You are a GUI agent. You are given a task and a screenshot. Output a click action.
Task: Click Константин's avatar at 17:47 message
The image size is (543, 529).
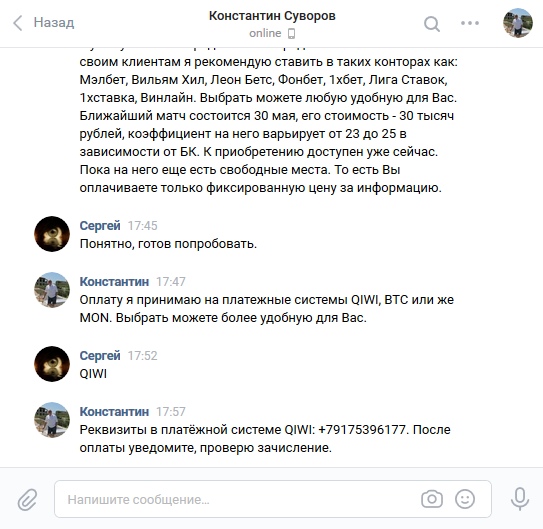(52, 290)
